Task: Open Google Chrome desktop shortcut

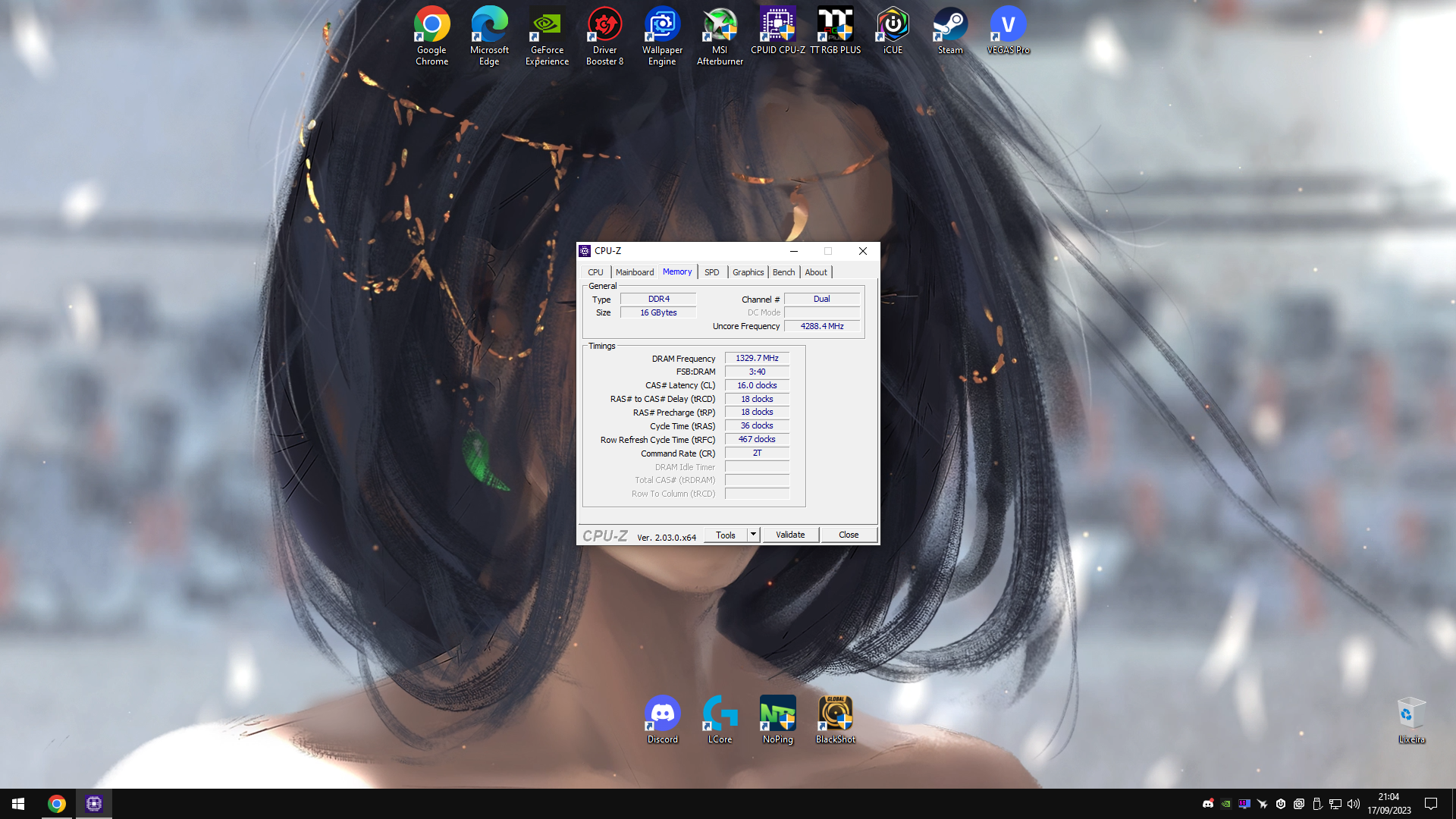Action: (431, 36)
